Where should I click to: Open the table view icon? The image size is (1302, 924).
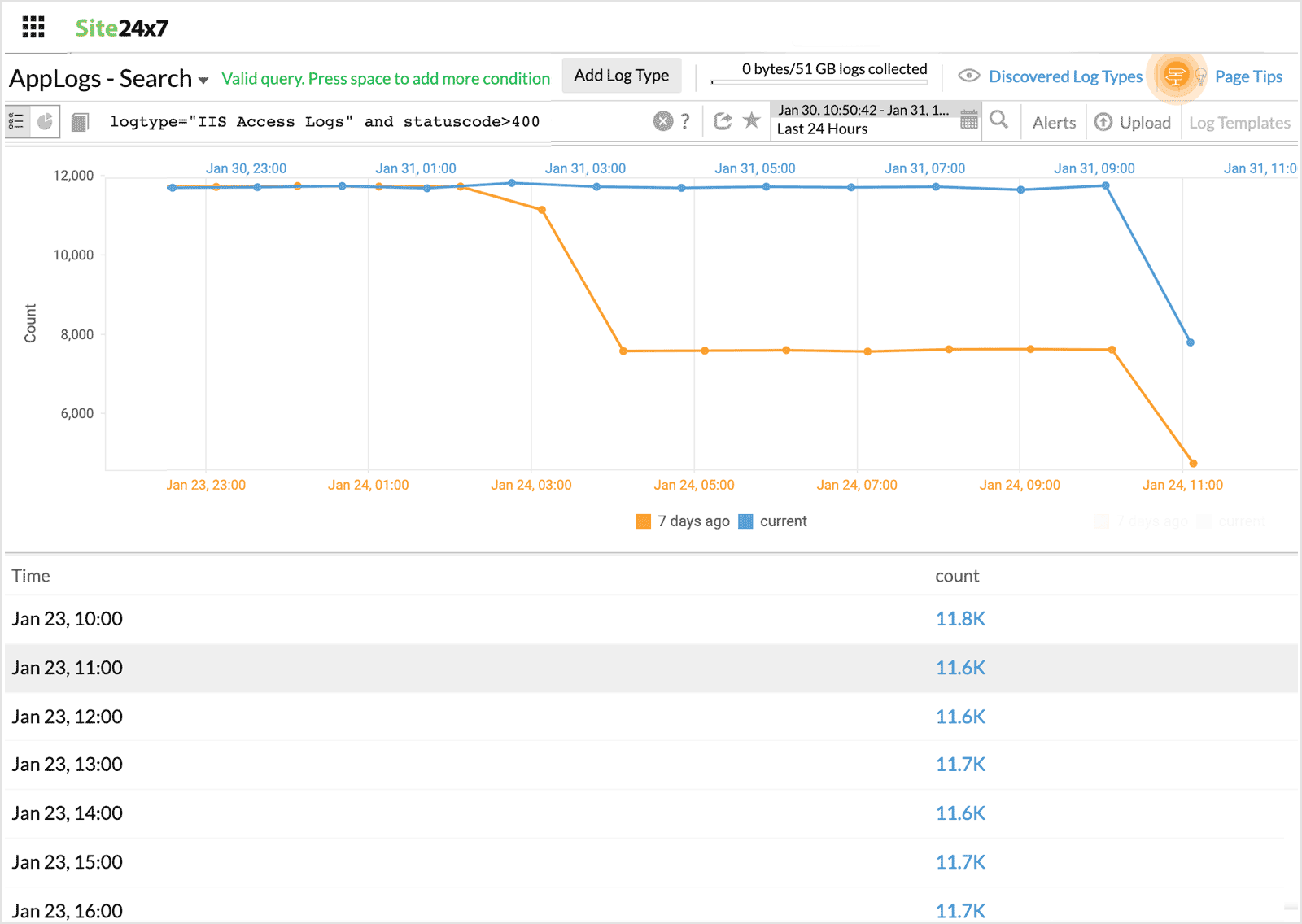(80, 120)
